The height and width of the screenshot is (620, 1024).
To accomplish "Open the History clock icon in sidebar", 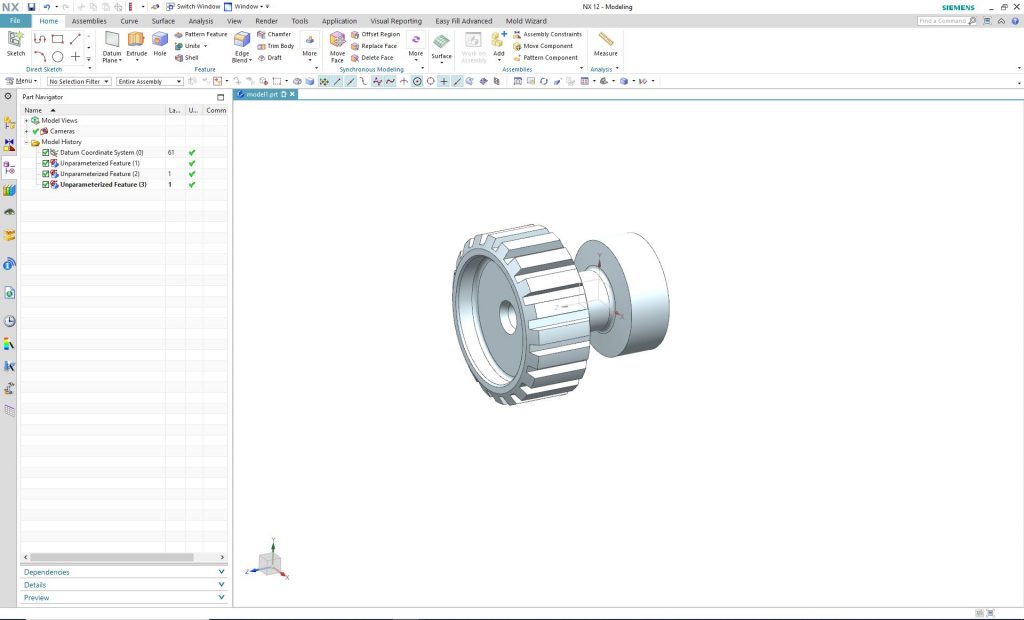I will (9, 321).
